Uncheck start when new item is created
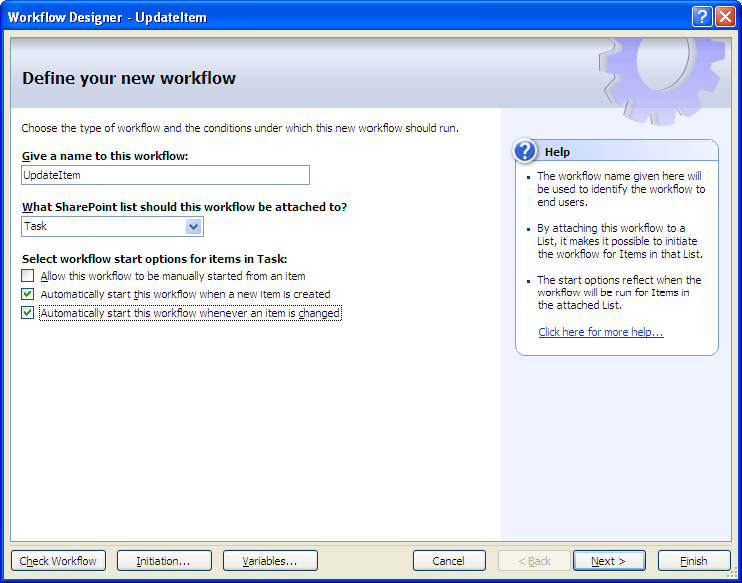Viewport: 742px width, 583px height. click(x=27, y=294)
